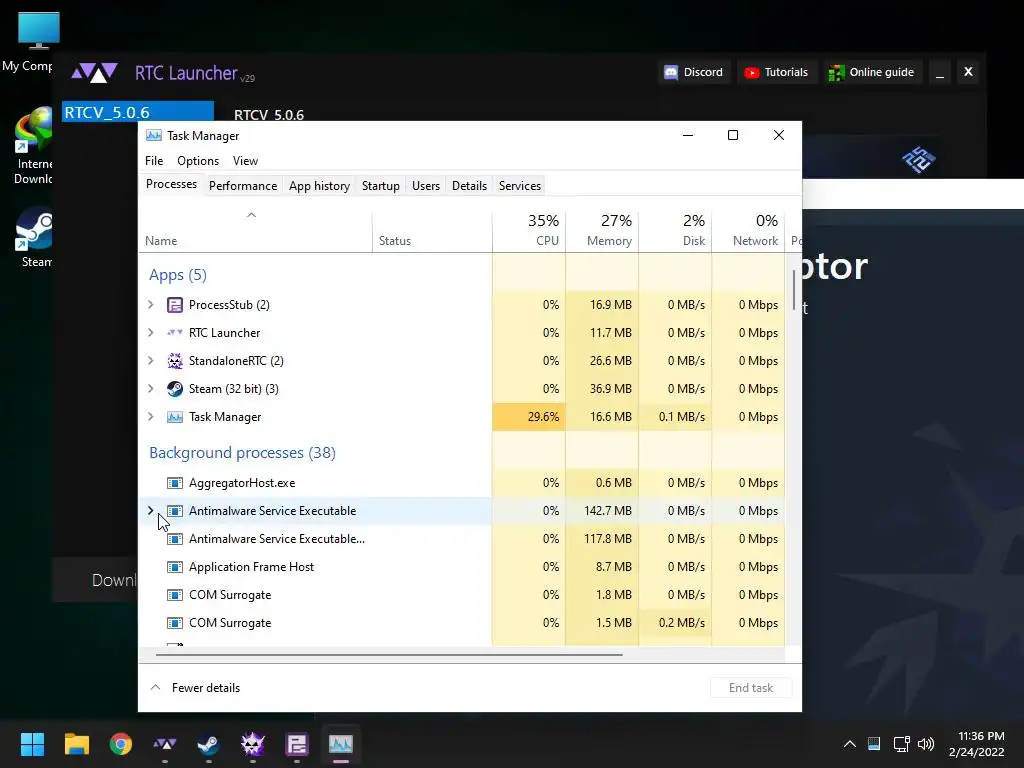
Task: Sort processes by Disk column
Action: 675,231
